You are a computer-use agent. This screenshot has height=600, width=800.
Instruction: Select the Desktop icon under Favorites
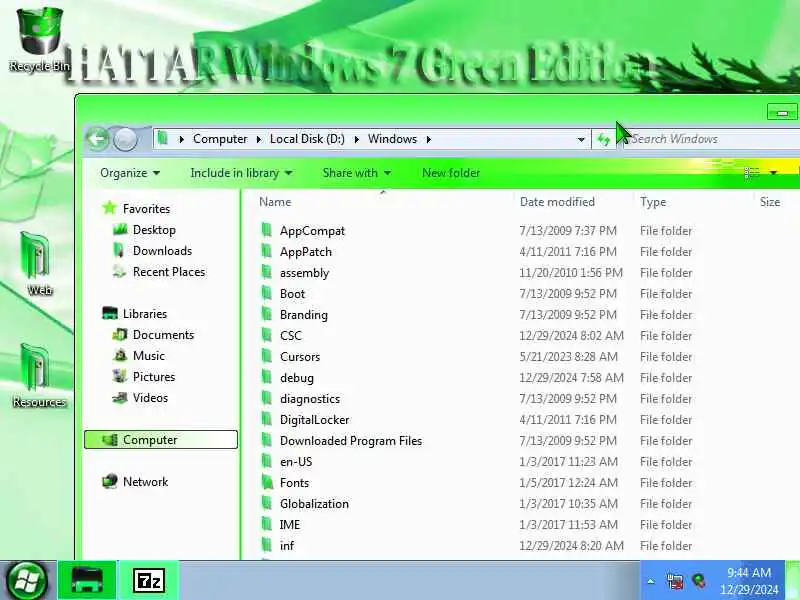pyautogui.click(x=119, y=230)
